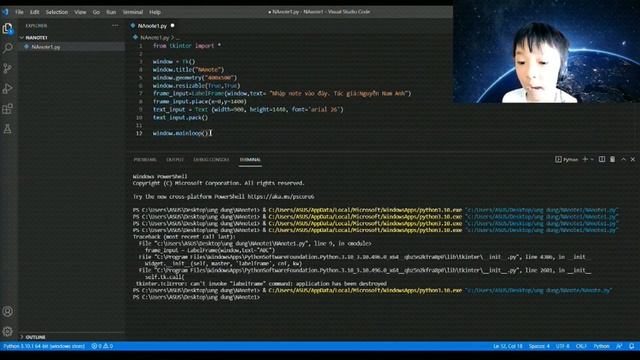640x360 pixels.
Task: Open the Run menu
Action: coord(111,12)
